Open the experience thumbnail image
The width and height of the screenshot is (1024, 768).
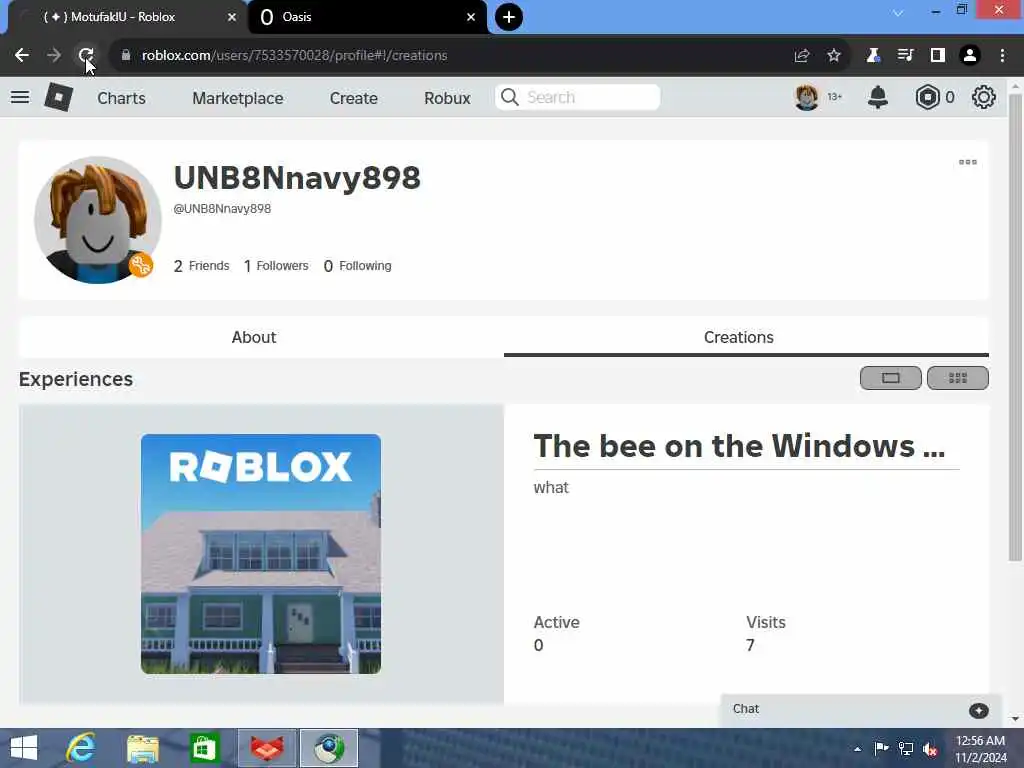(x=261, y=554)
